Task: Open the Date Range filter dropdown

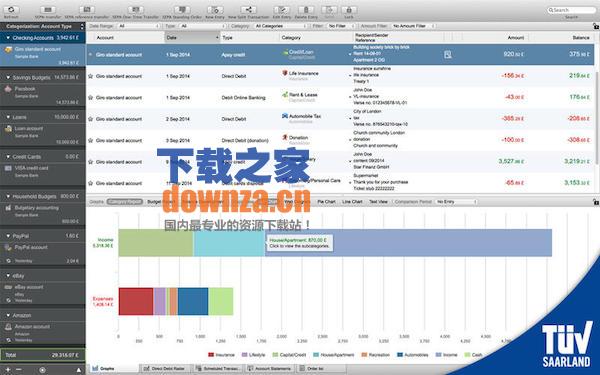Action: tap(139, 26)
